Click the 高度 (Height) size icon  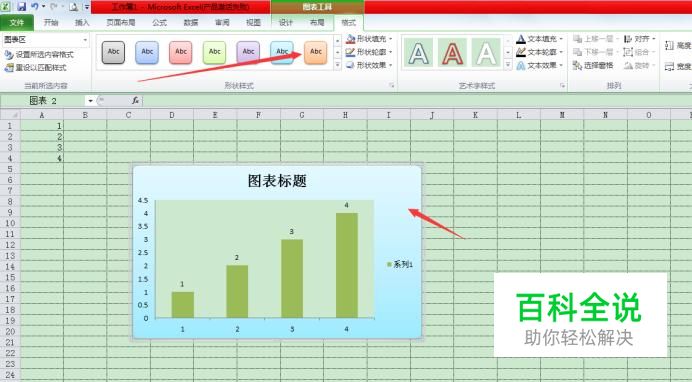tap(669, 45)
